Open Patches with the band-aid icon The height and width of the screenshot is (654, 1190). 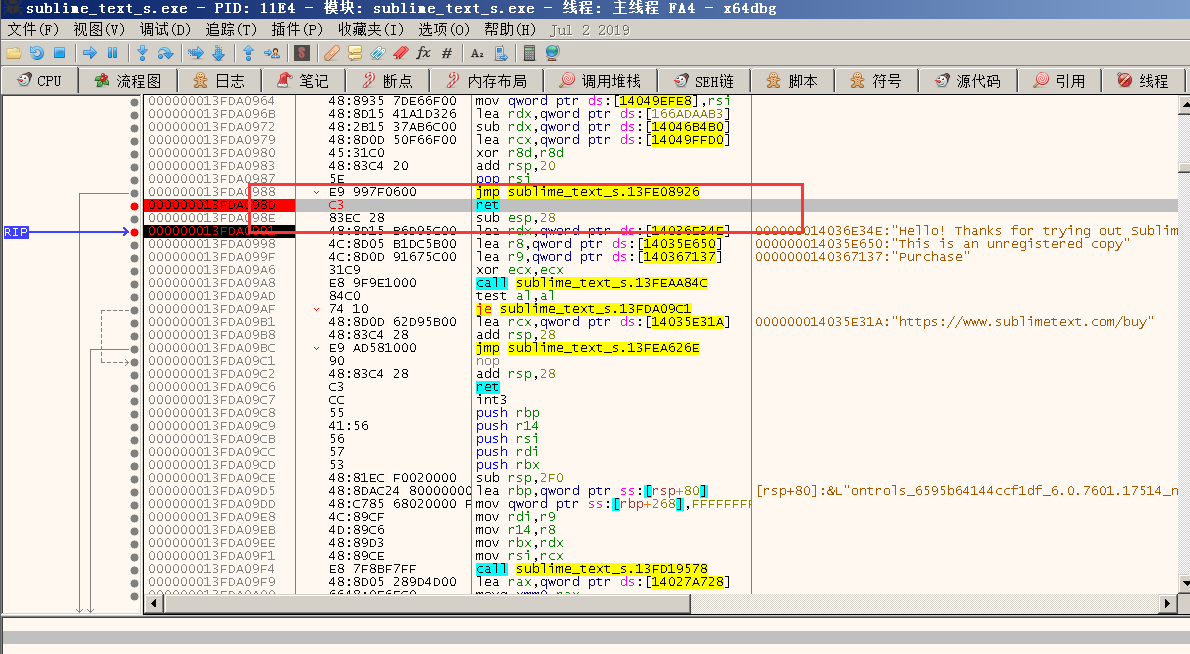(332, 53)
